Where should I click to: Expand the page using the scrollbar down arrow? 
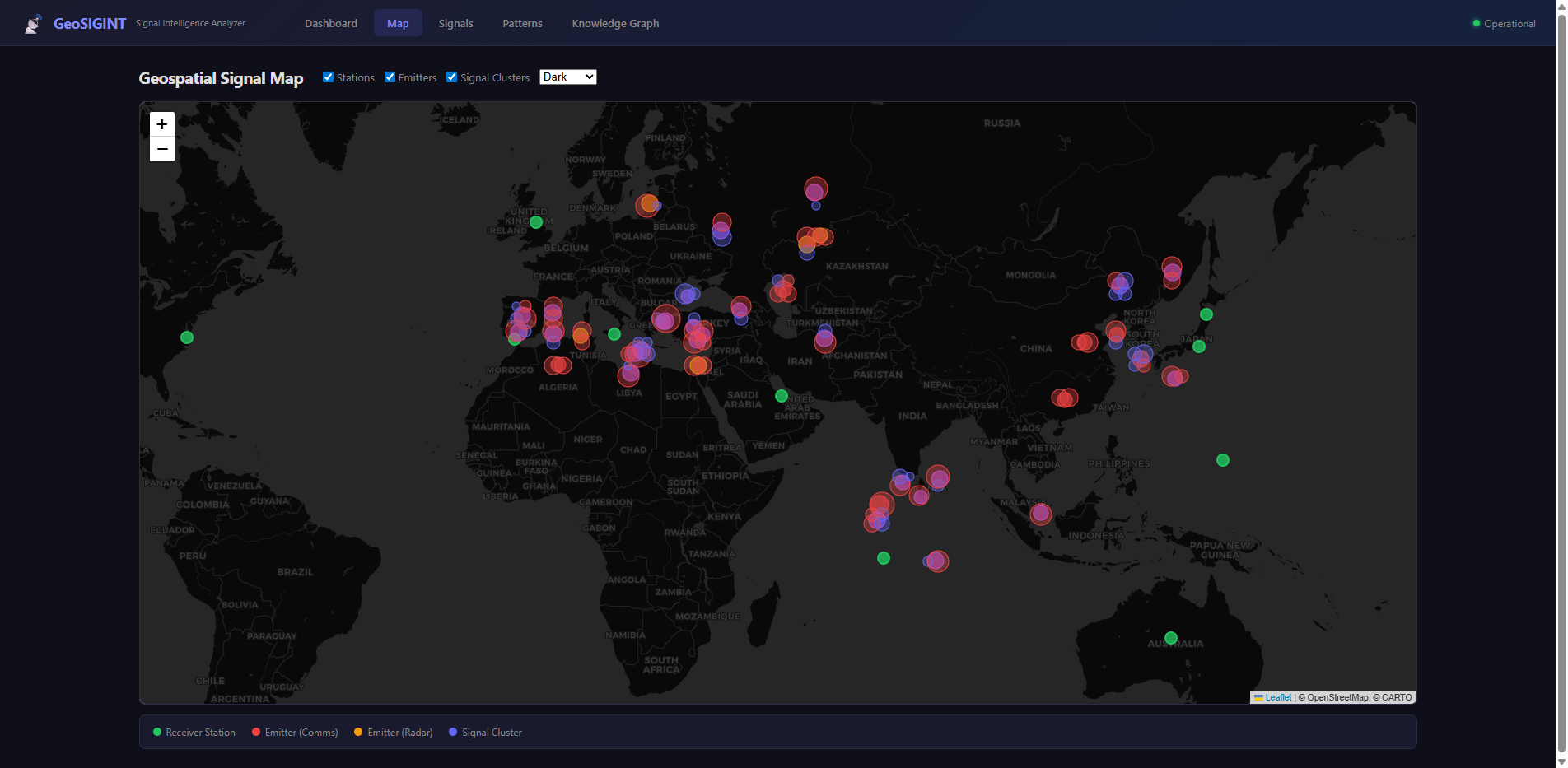1561,761
